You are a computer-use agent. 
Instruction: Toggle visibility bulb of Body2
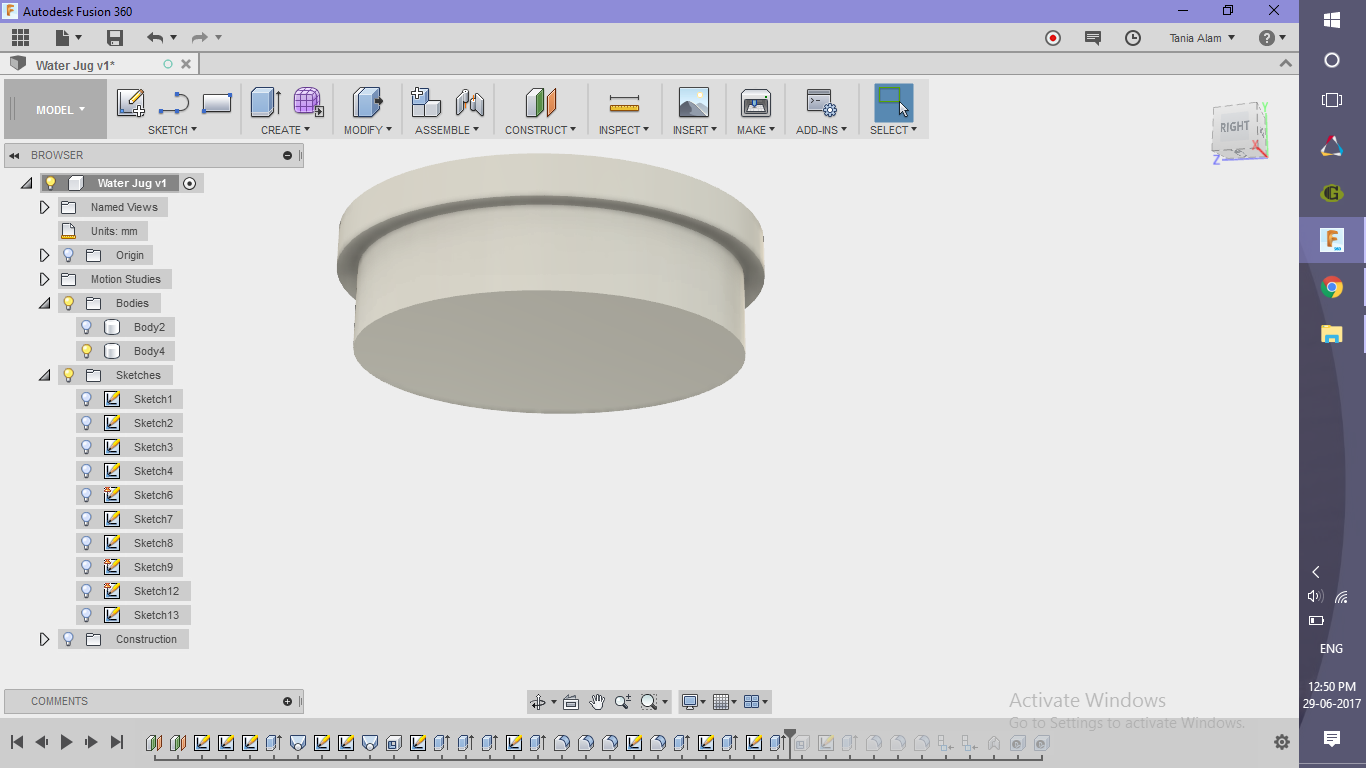coord(86,327)
